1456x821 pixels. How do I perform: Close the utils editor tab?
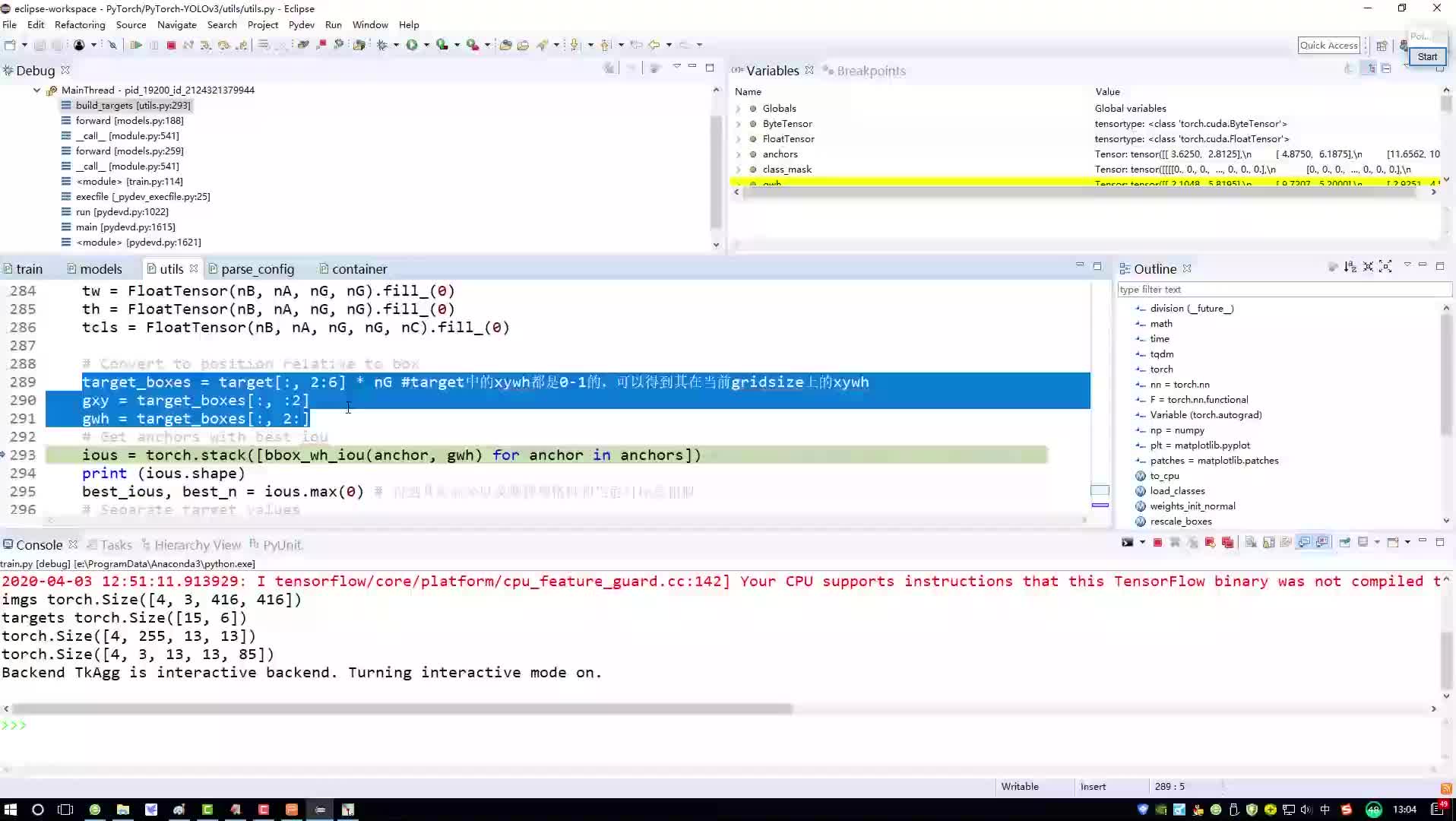point(194,268)
